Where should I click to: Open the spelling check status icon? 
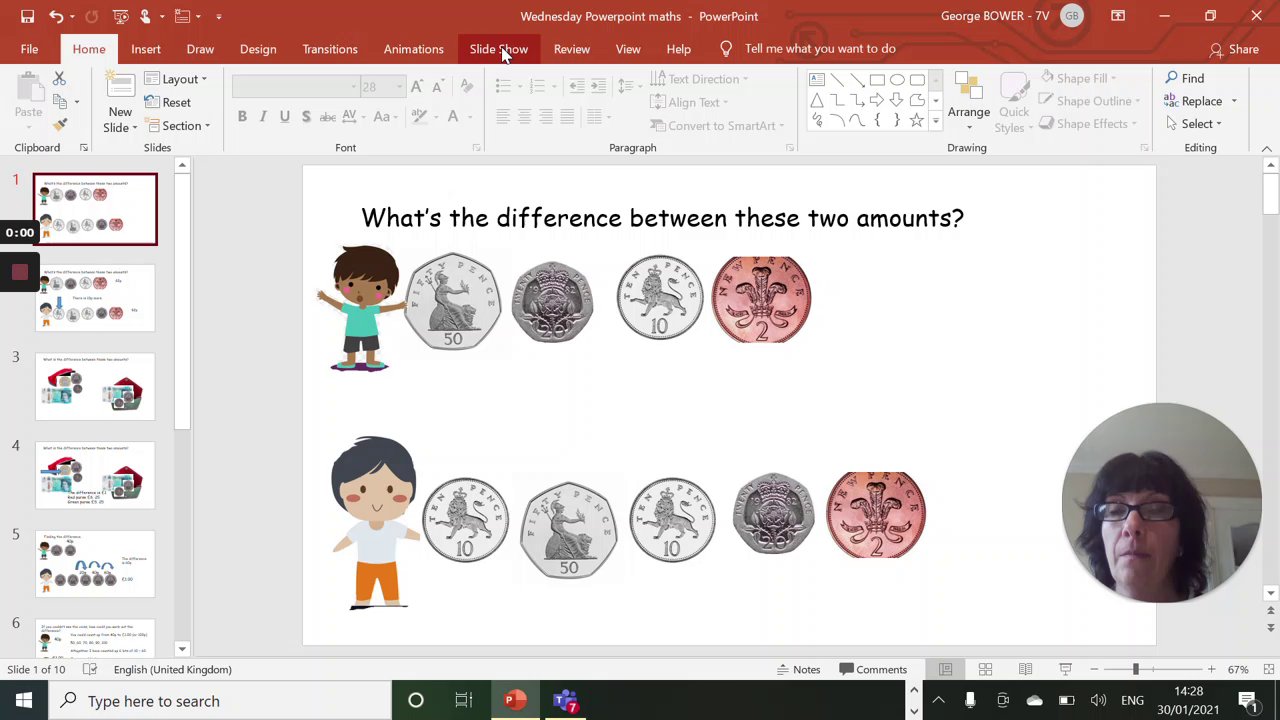tap(90, 669)
